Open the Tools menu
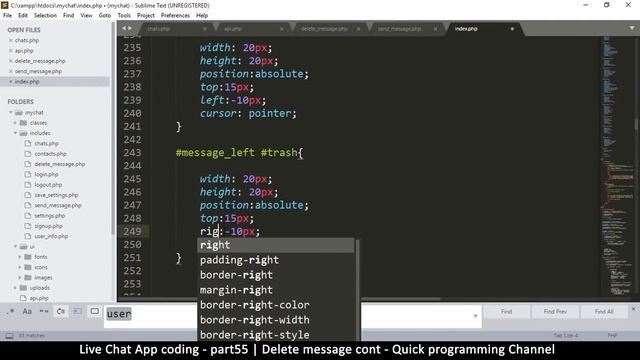 coord(124,16)
